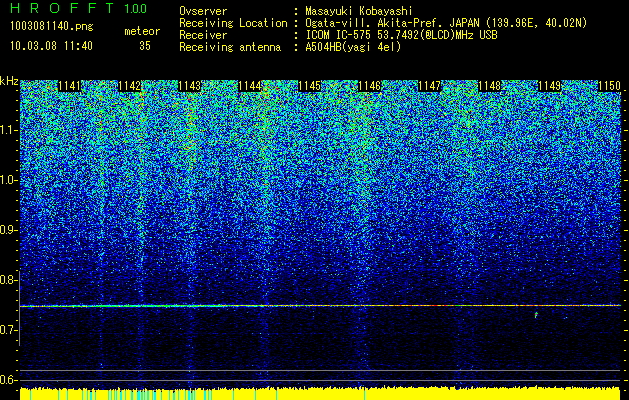Screen dimensions: 629x400
Task: Click the 1141 time marker
Action: [x=70, y=86]
